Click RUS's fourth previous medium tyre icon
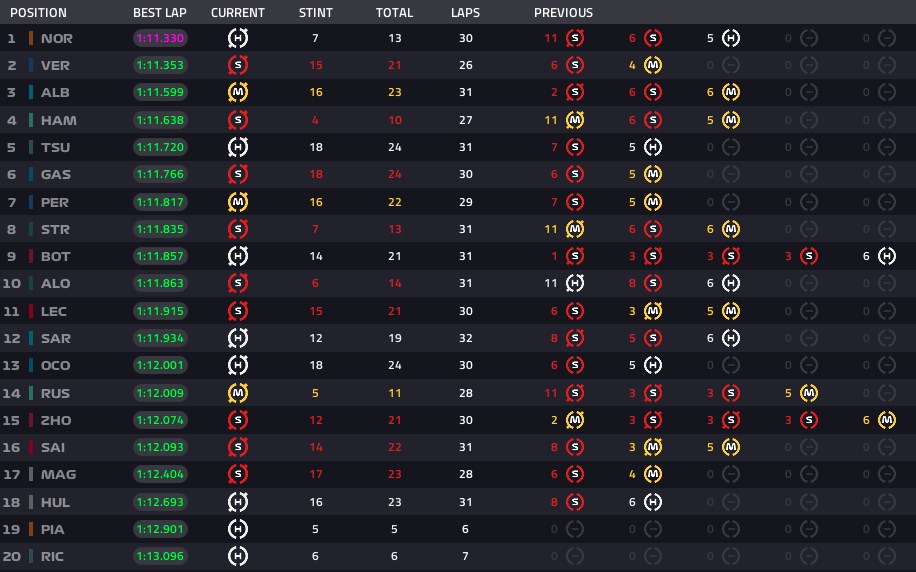This screenshot has width=916, height=572. point(809,393)
